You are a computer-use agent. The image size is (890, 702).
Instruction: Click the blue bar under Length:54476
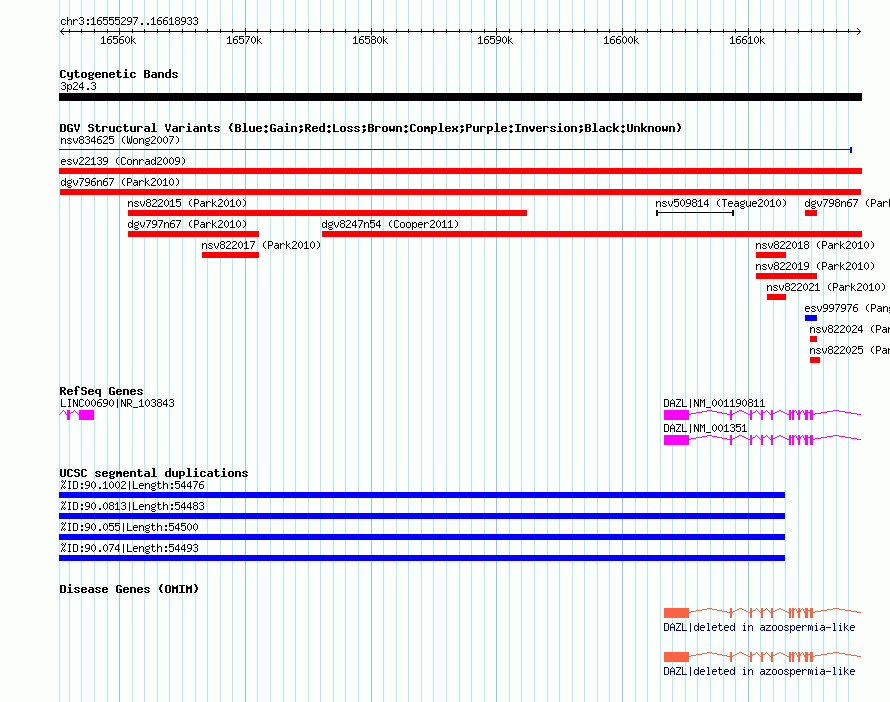click(422, 495)
